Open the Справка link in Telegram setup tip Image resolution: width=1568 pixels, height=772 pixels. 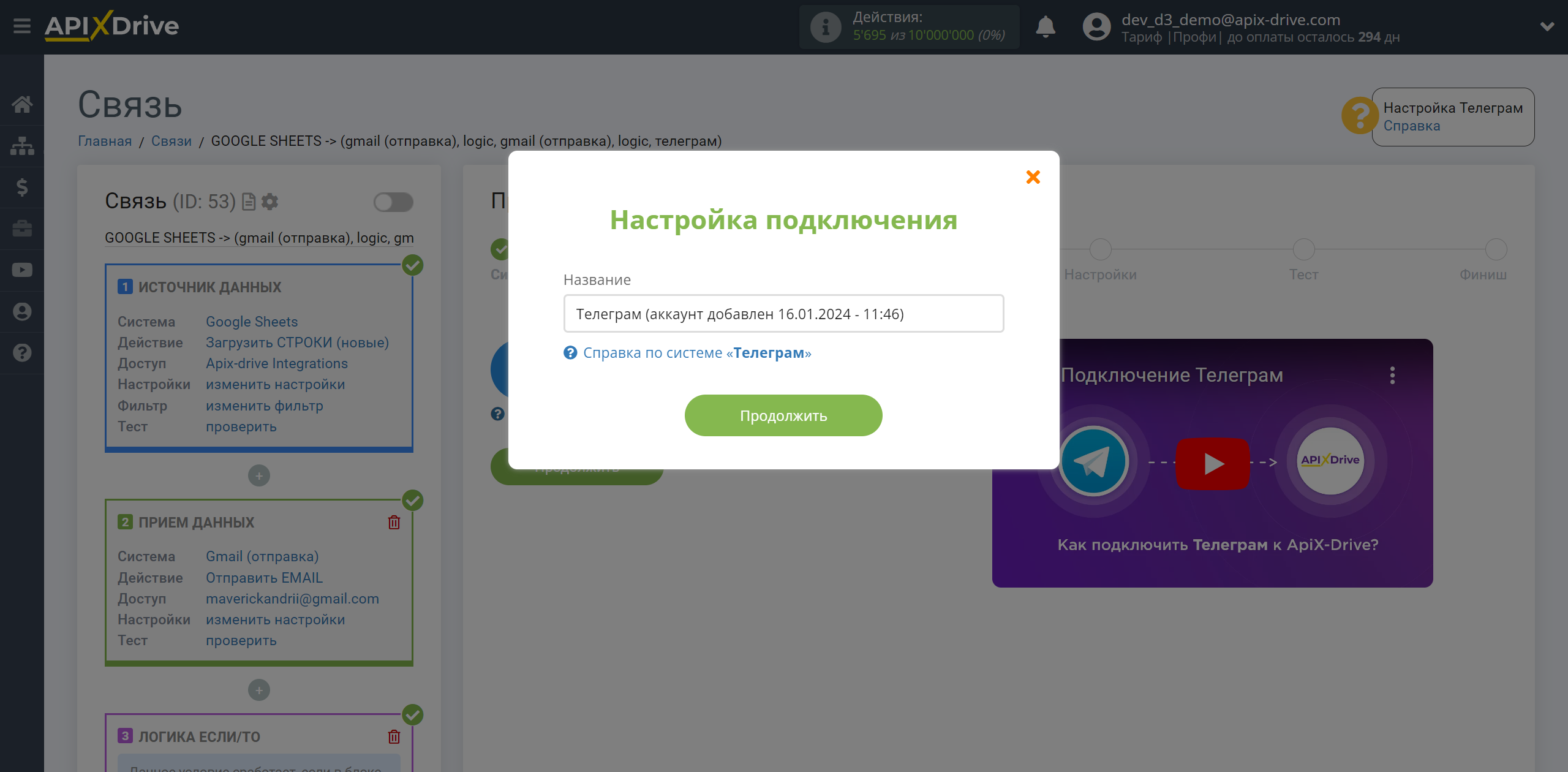(1411, 126)
